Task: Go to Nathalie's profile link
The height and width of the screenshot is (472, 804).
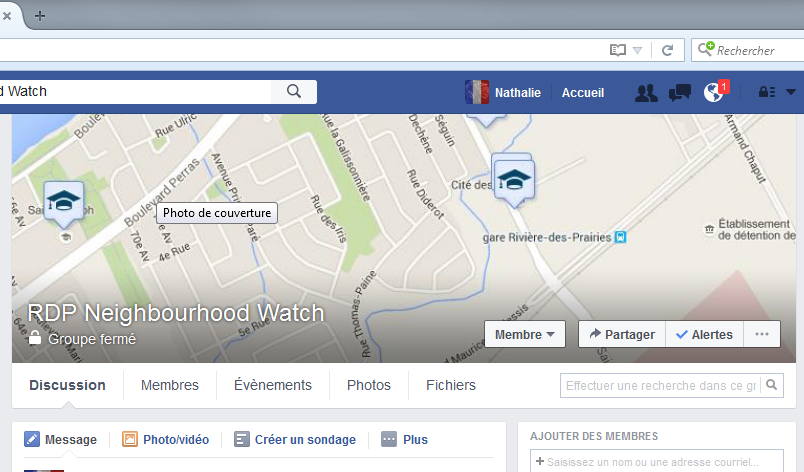Action: [x=517, y=93]
